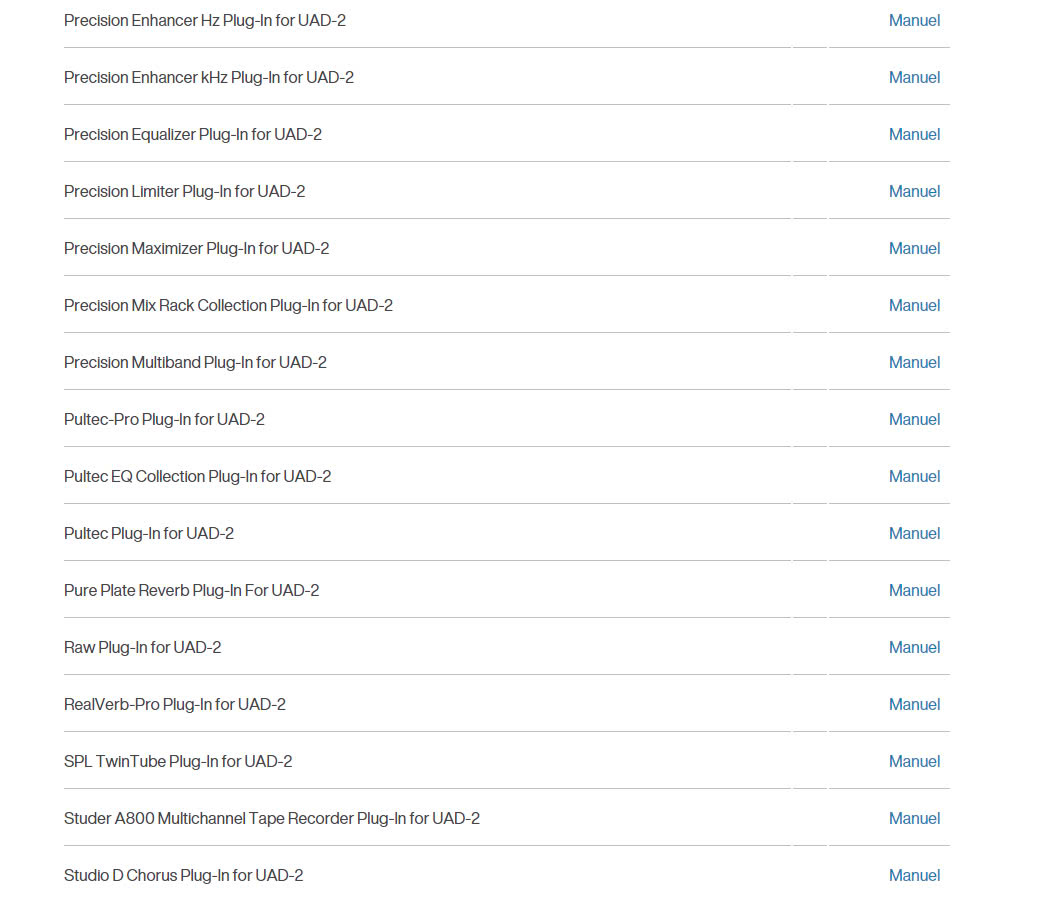Open Studio D Chorus Manuel link
Viewport: 1050px width, 901px height.
[914, 875]
